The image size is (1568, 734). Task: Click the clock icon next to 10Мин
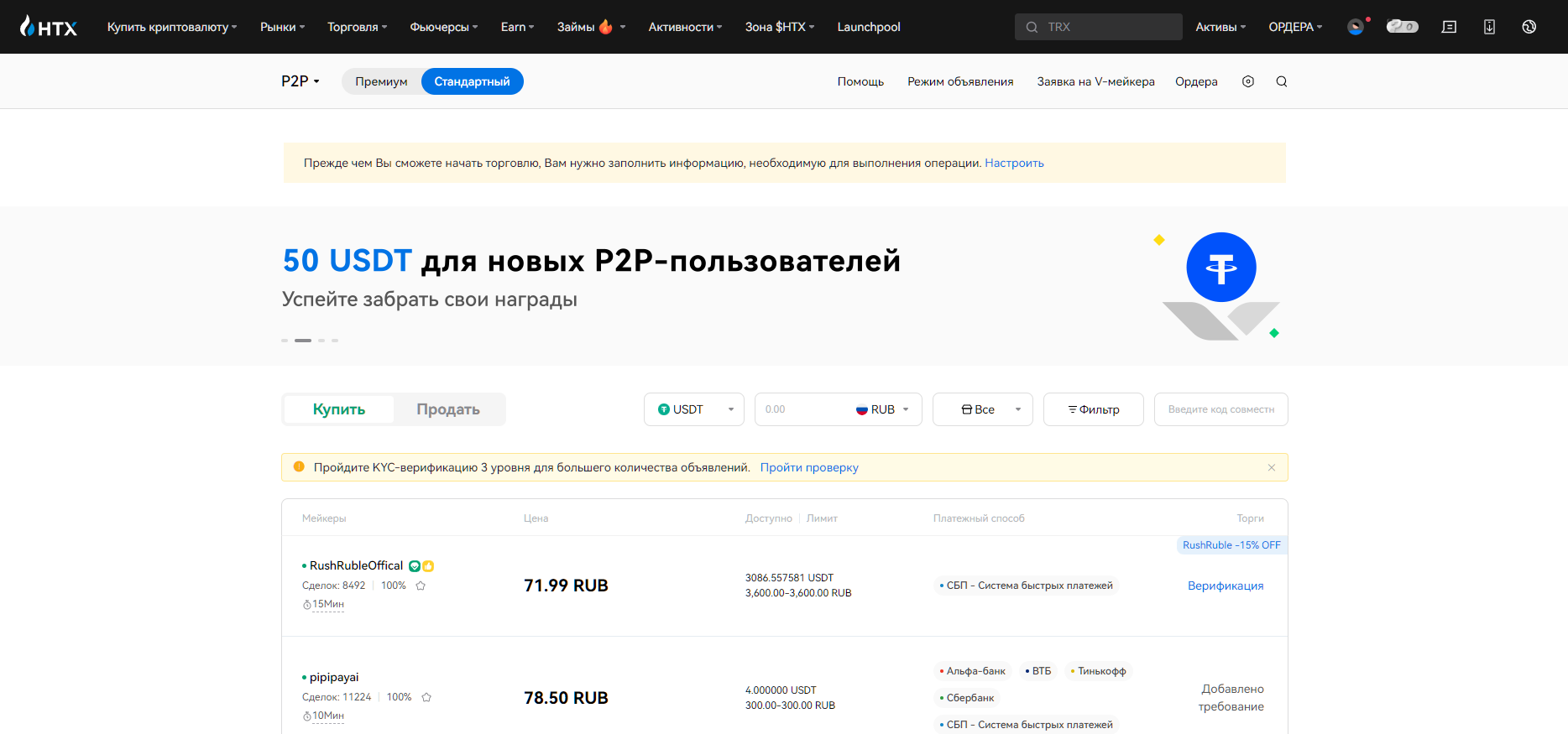(307, 716)
